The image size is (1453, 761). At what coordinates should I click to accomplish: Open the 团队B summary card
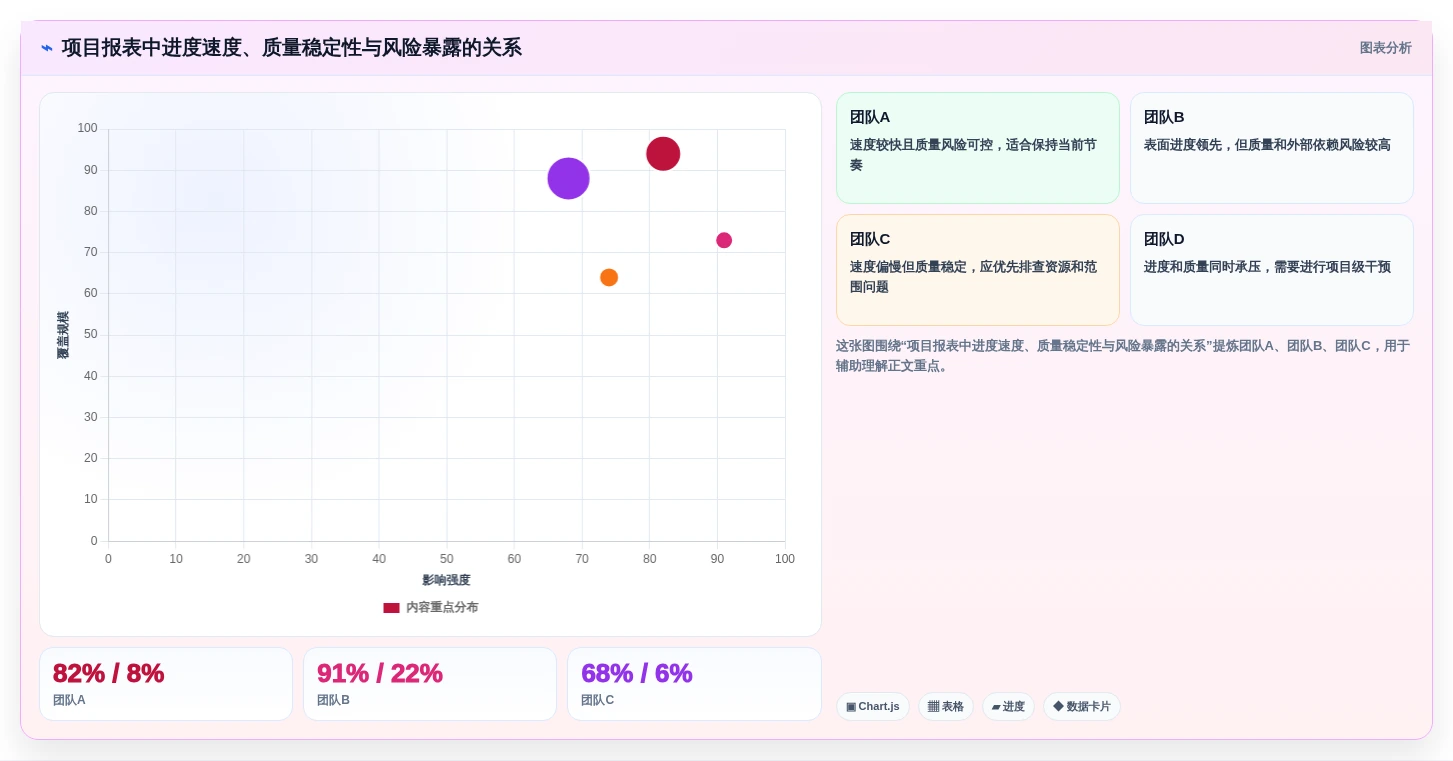1272,148
